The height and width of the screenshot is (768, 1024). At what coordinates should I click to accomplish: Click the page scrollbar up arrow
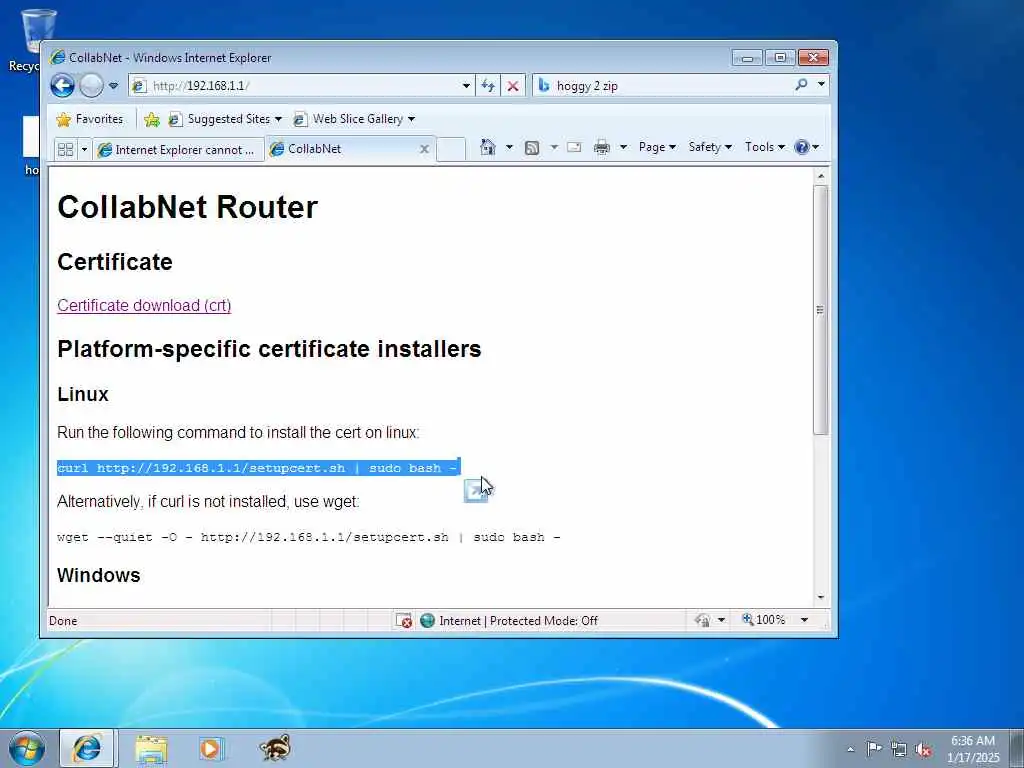821,176
